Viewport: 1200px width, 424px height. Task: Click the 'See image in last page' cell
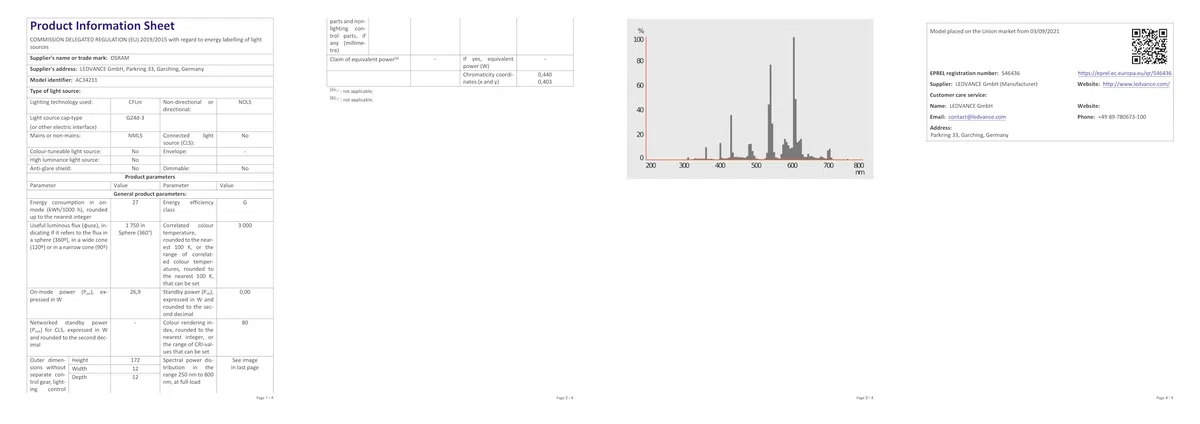[x=244, y=363]
